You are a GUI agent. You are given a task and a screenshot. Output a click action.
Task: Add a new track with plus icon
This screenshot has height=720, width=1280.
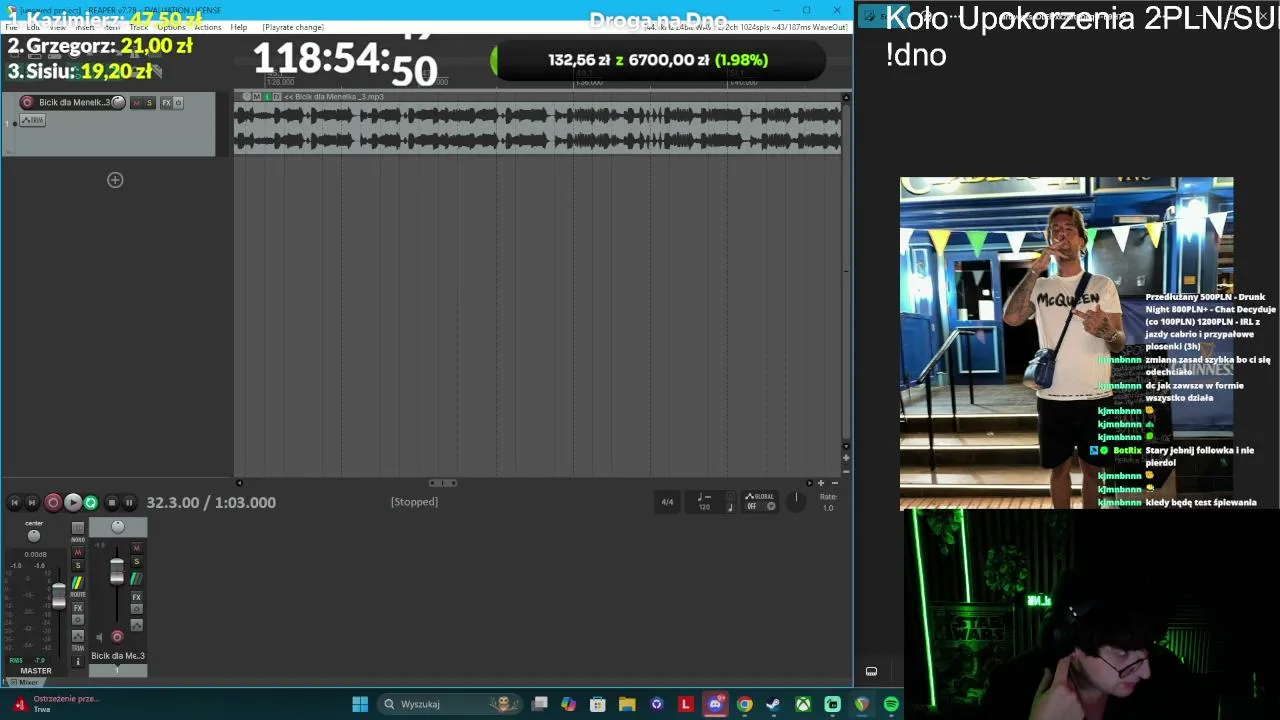pyautogui.click(x=115, y=180)
